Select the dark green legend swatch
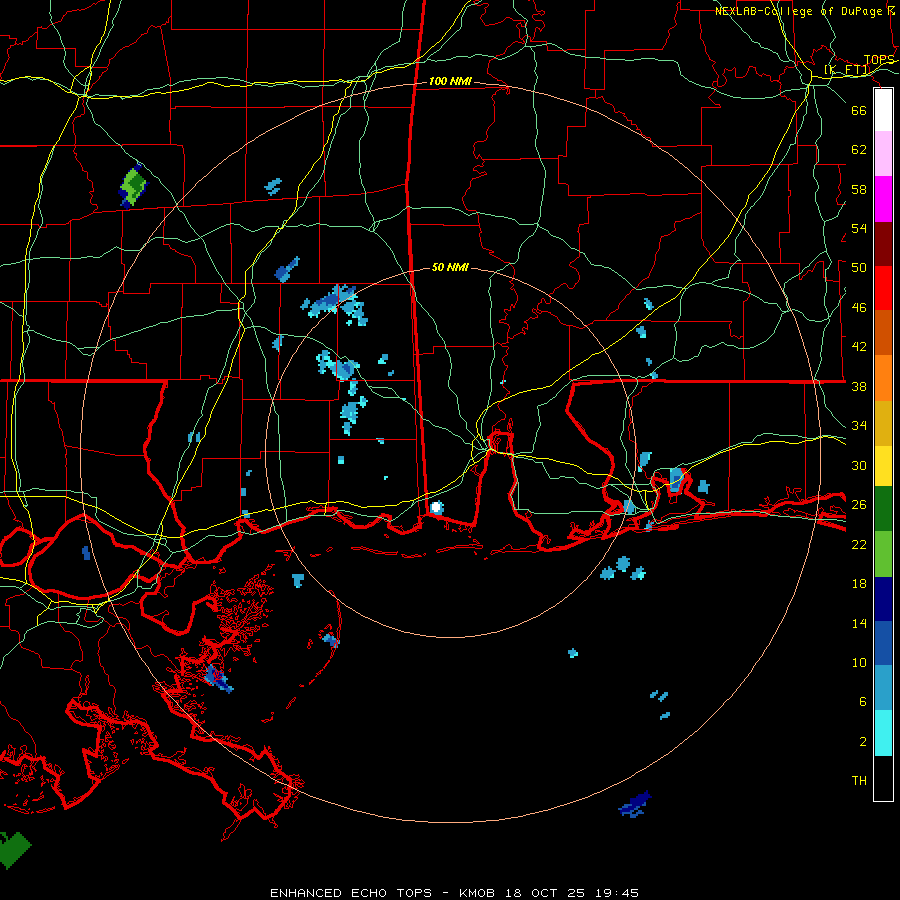Screen dimensions: 900x900 883,509
